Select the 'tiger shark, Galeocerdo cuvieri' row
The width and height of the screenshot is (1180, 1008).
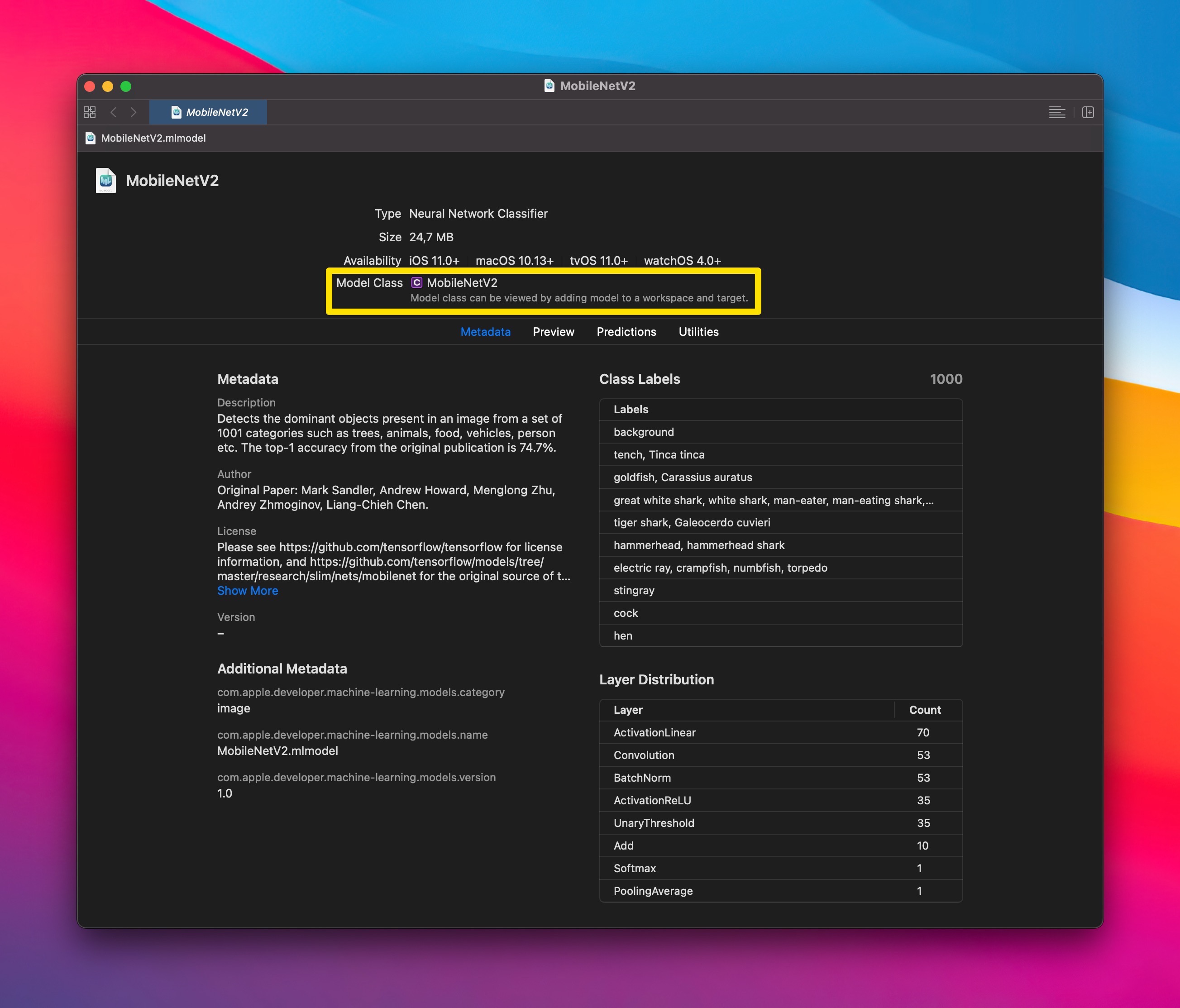click(x=781, y=522)
